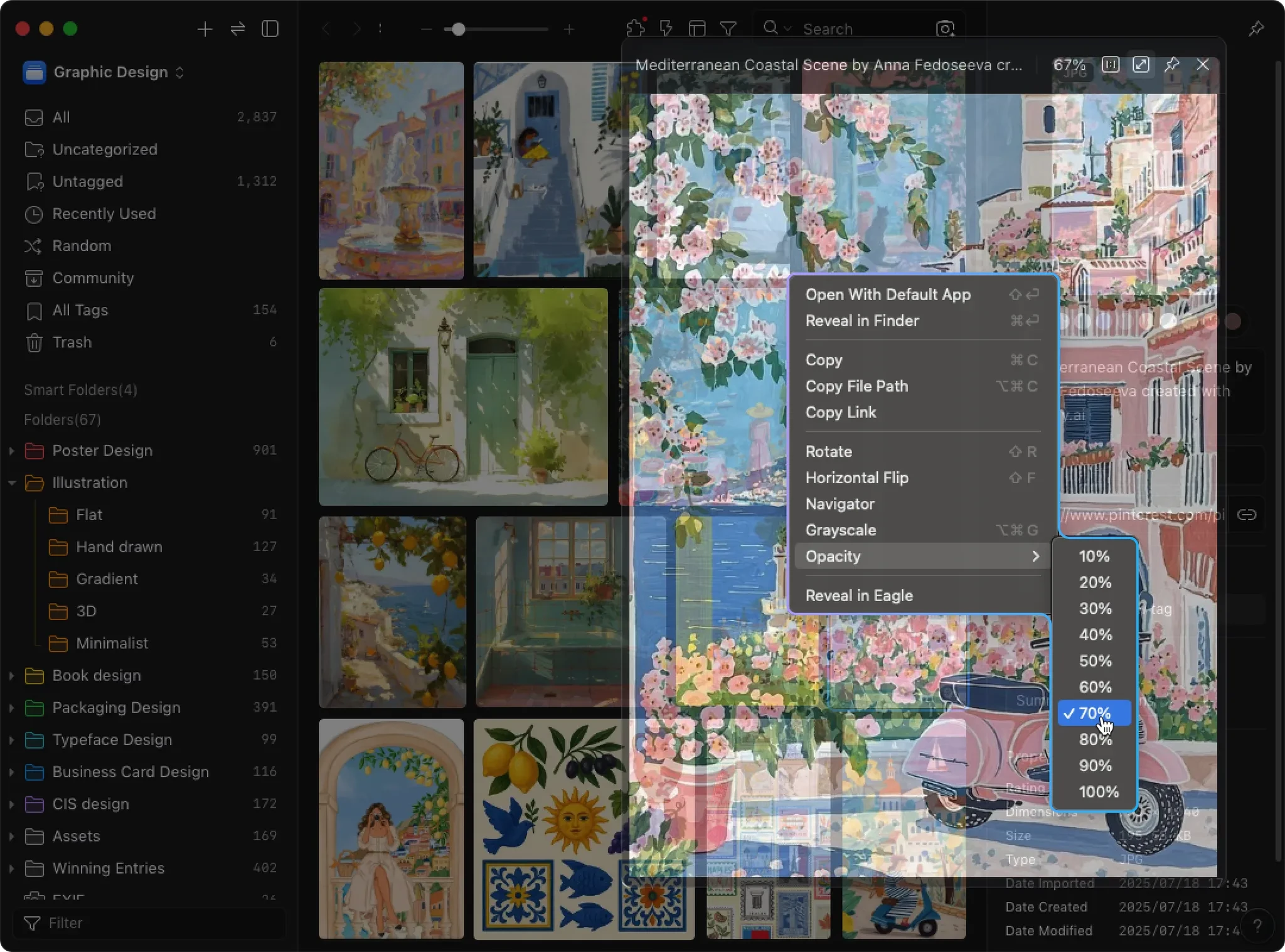This screenshot has width=1285, height=952.
Task: Open Uncategorized in sidebar
Action: coord(151,149)
